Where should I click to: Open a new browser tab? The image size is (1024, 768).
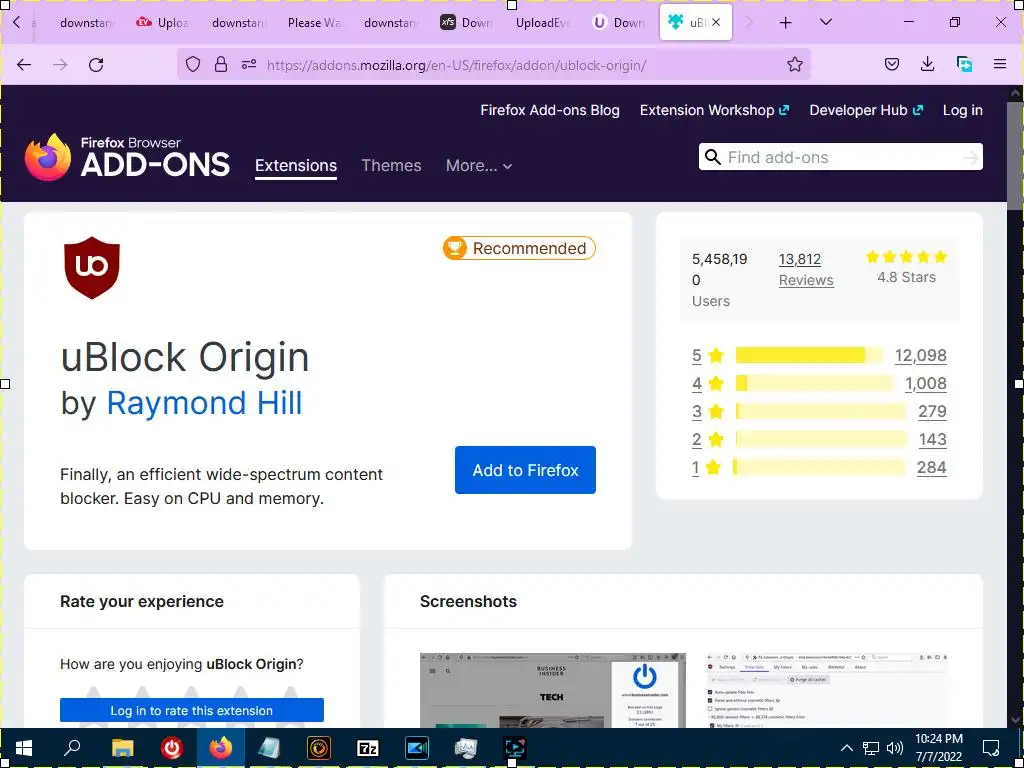(786, 23)
